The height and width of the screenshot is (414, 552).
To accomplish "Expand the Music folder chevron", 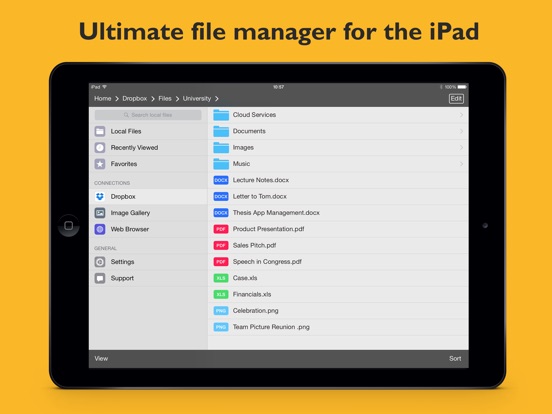I will [x=461, y=164].
